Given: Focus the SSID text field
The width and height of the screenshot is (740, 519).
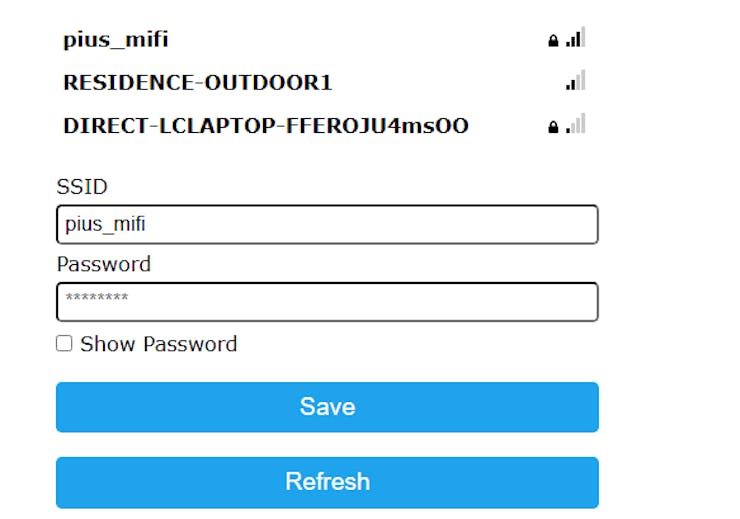Looking at the screenshot, I should click(x=327, y=224).
